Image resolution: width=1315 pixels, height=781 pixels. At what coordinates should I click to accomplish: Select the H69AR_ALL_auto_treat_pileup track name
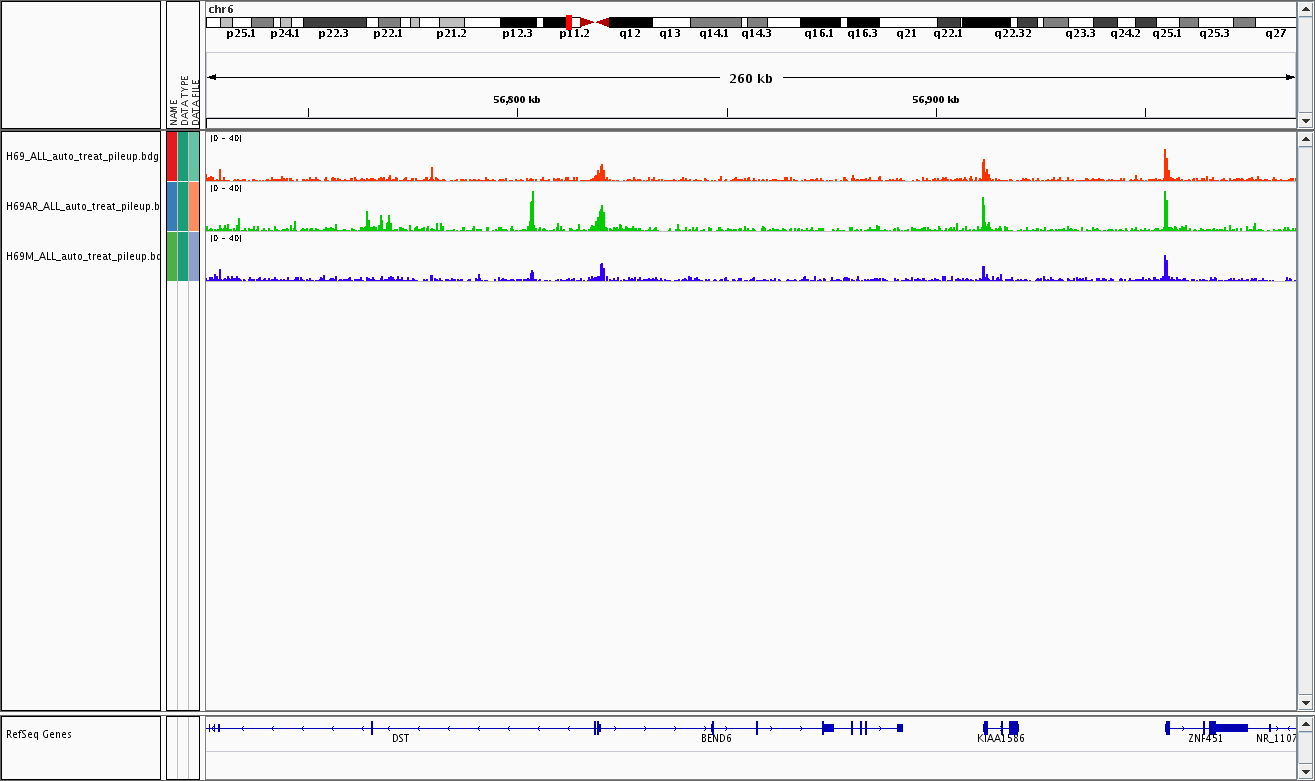(82, 206)
